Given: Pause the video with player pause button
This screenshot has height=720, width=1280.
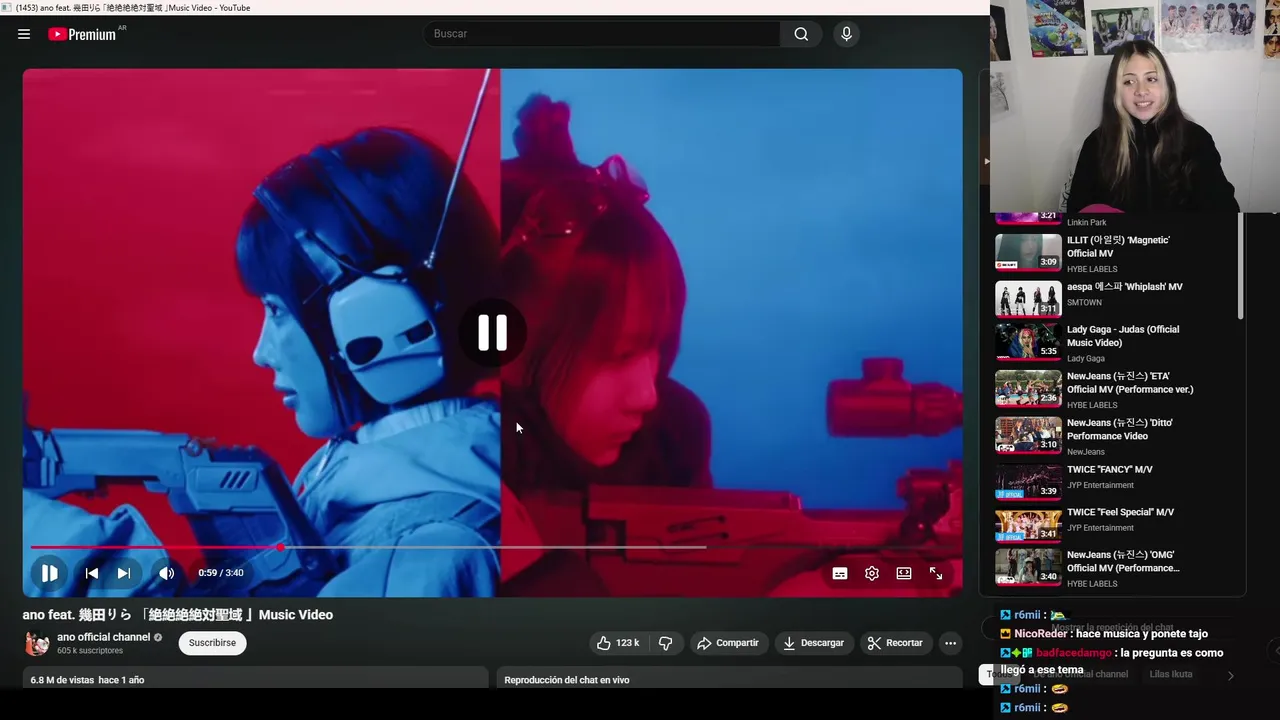Looking at the screenshot, I should tap(49, 573).
